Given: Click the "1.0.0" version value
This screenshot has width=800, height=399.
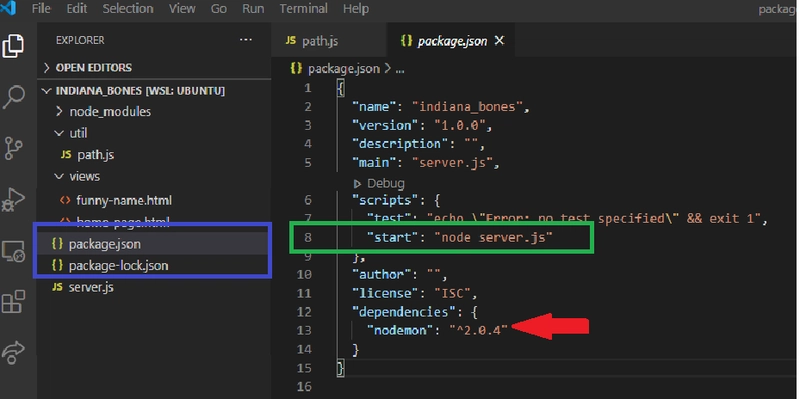Looking at the screenshot, I should click(x=459, y=125).
